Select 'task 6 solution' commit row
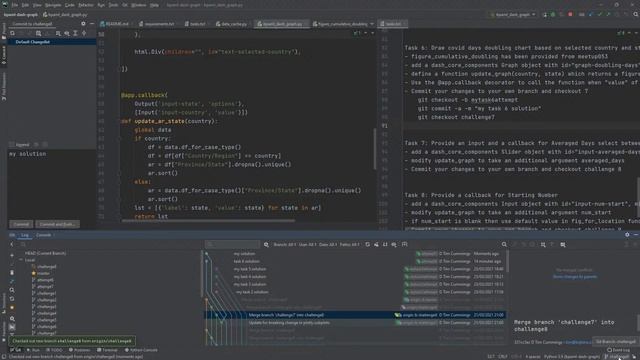This screenshot has height=360, width=640. (354, 261)
